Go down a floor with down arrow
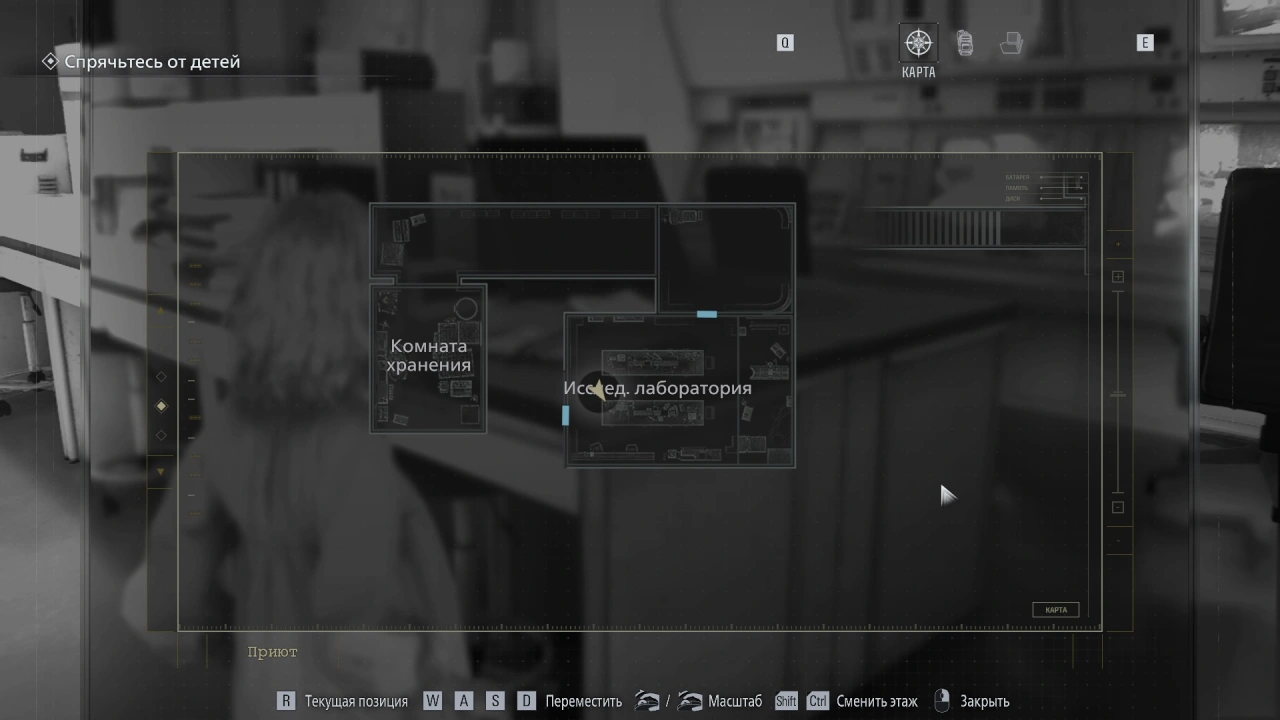The image size is (1280, 720). click(x=161, y=471)
